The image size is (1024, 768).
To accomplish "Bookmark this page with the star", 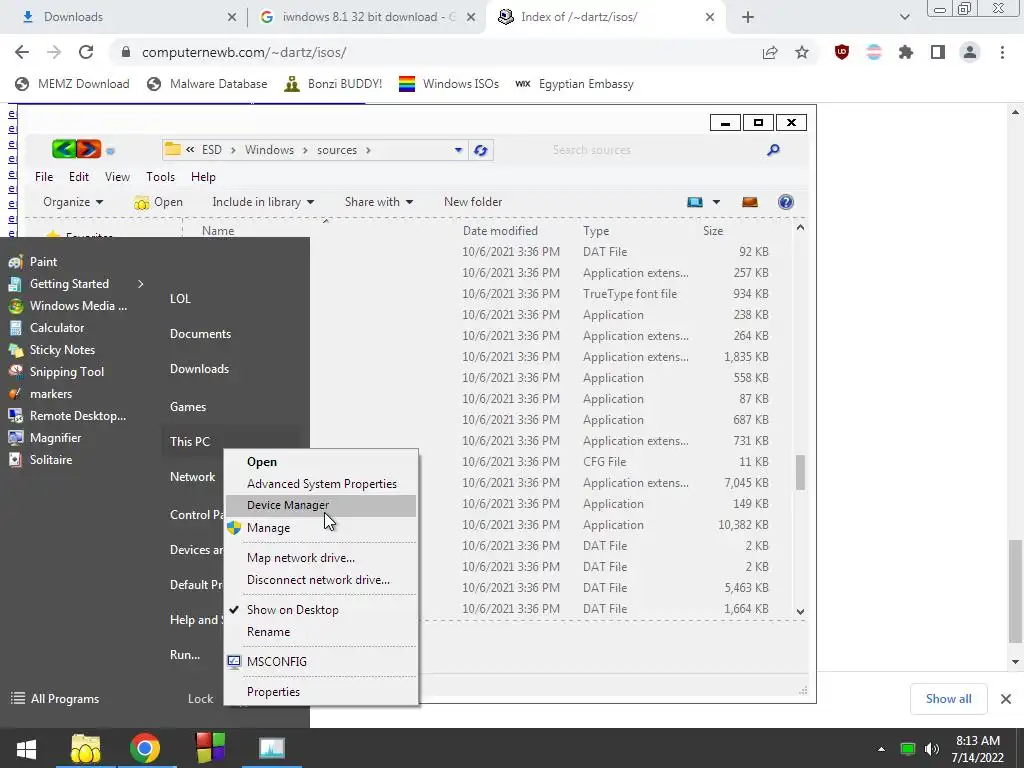I will [x=802, y=52].
